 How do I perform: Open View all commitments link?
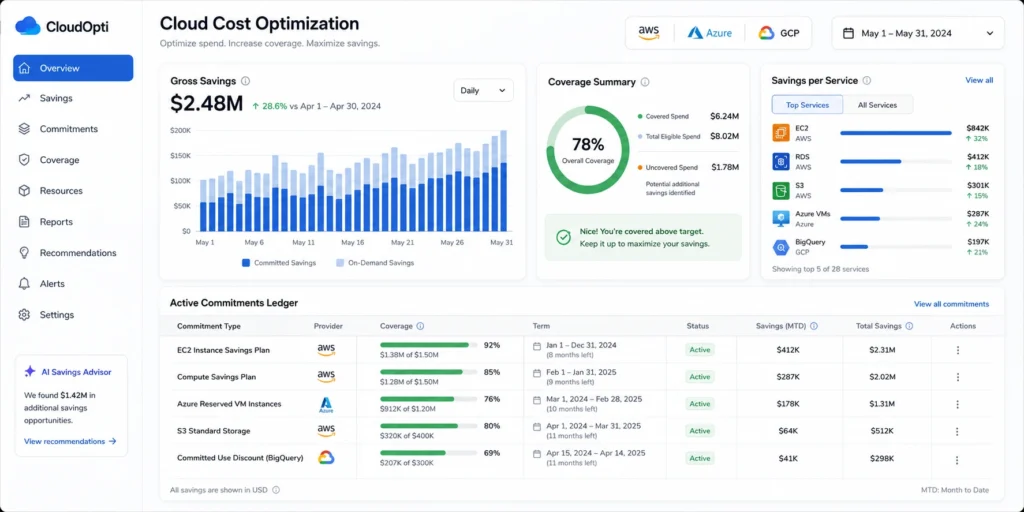click(x=951, y=304)
